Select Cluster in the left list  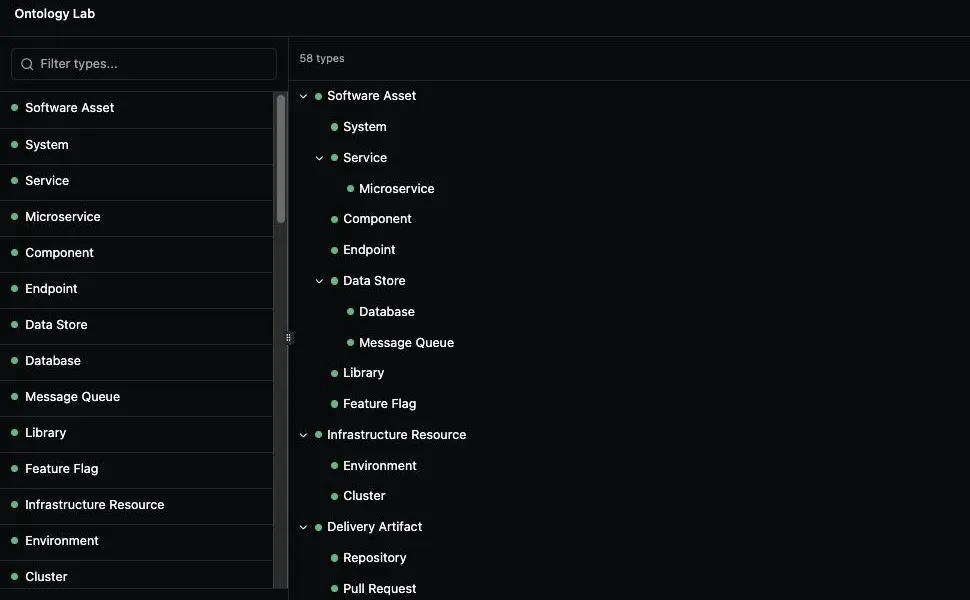pos(136,576)
